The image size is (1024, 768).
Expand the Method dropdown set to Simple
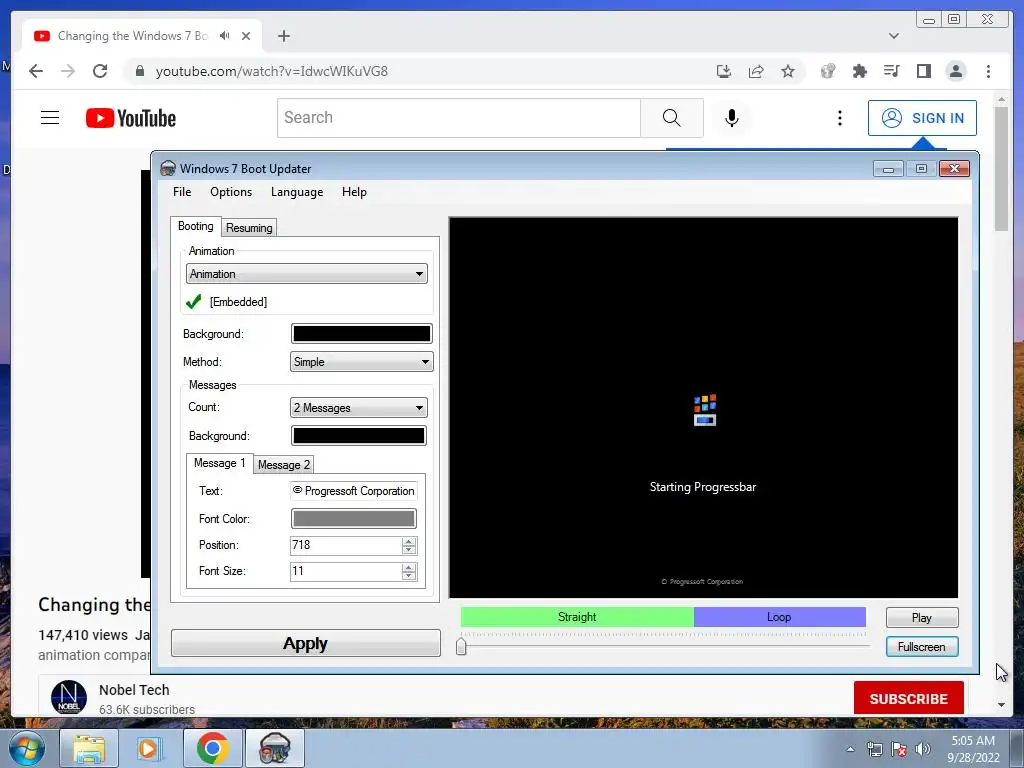point(361,362)
